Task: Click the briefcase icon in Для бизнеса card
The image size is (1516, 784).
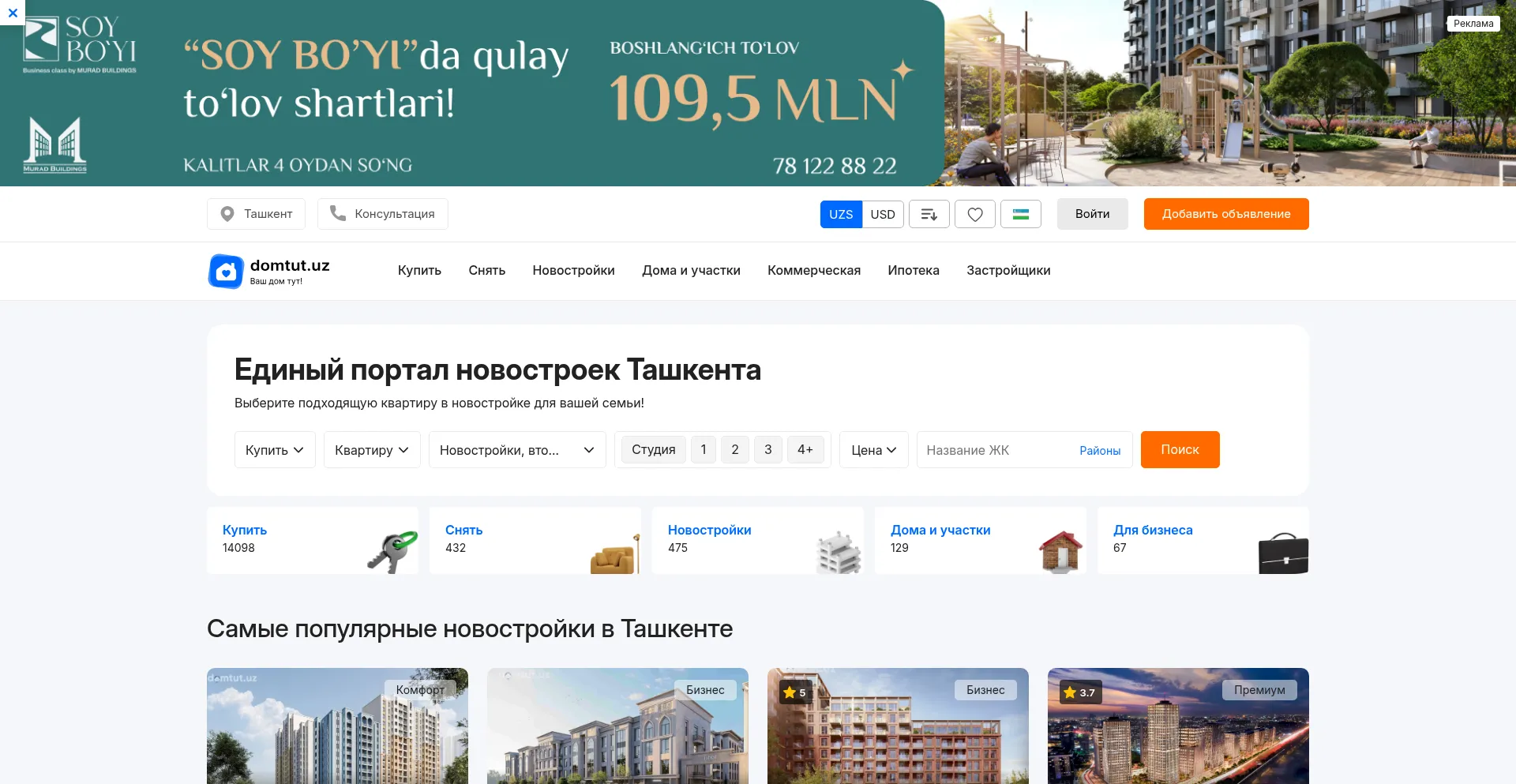Action: (1282, 553)
